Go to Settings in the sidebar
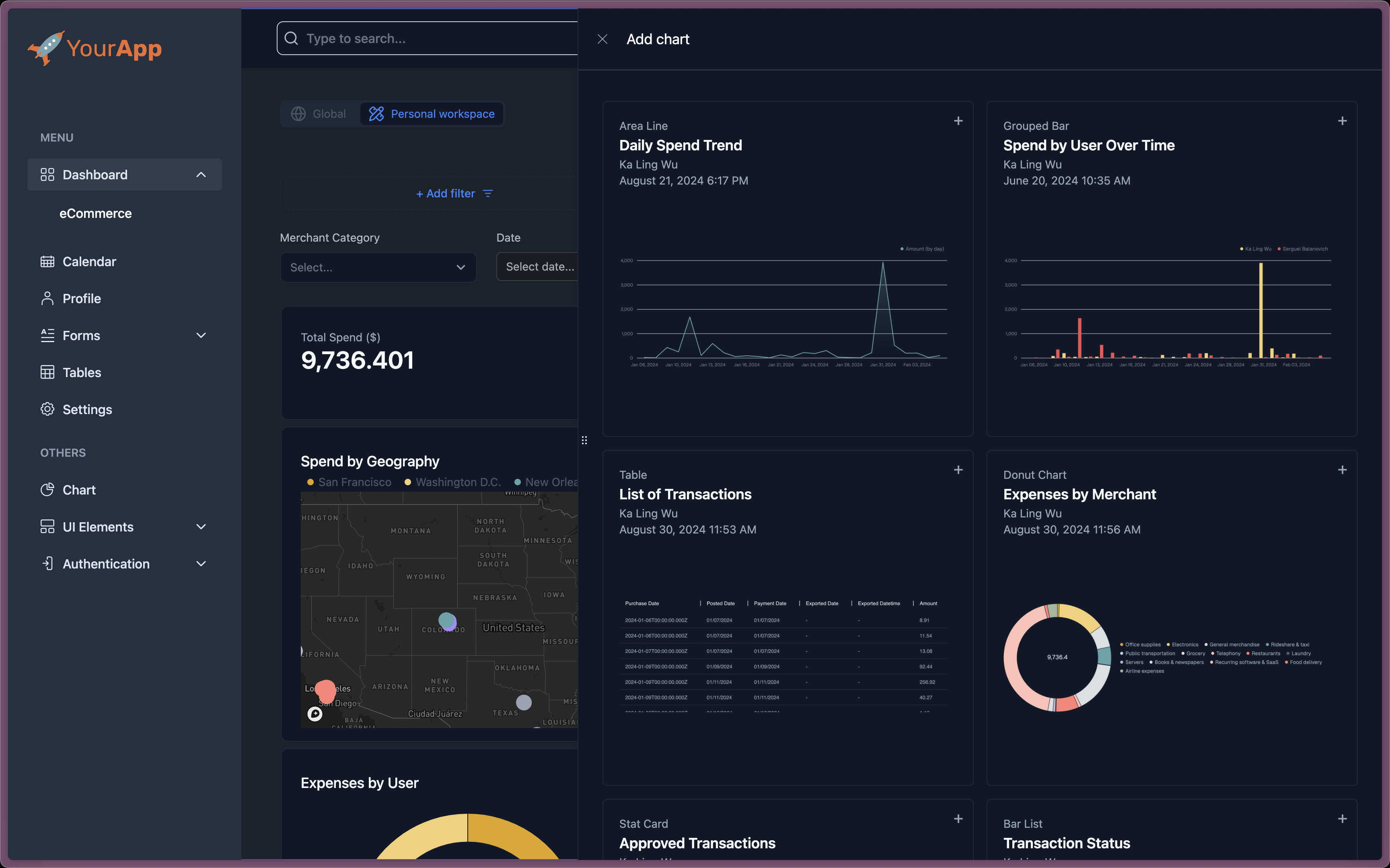This screenshot has height=868, width=1390. (x=87, y=409)
